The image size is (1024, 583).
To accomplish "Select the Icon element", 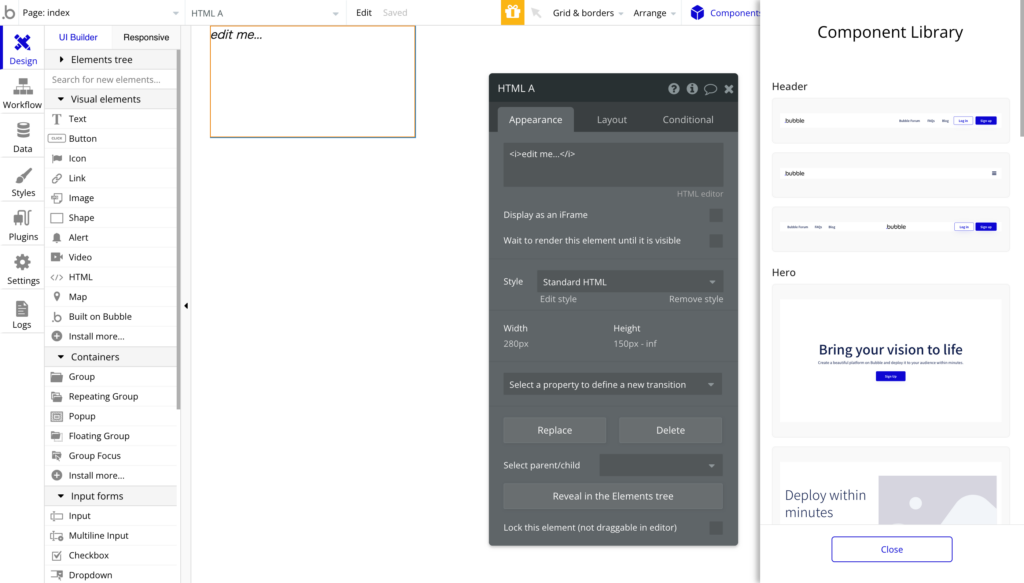I will (112, 158).
